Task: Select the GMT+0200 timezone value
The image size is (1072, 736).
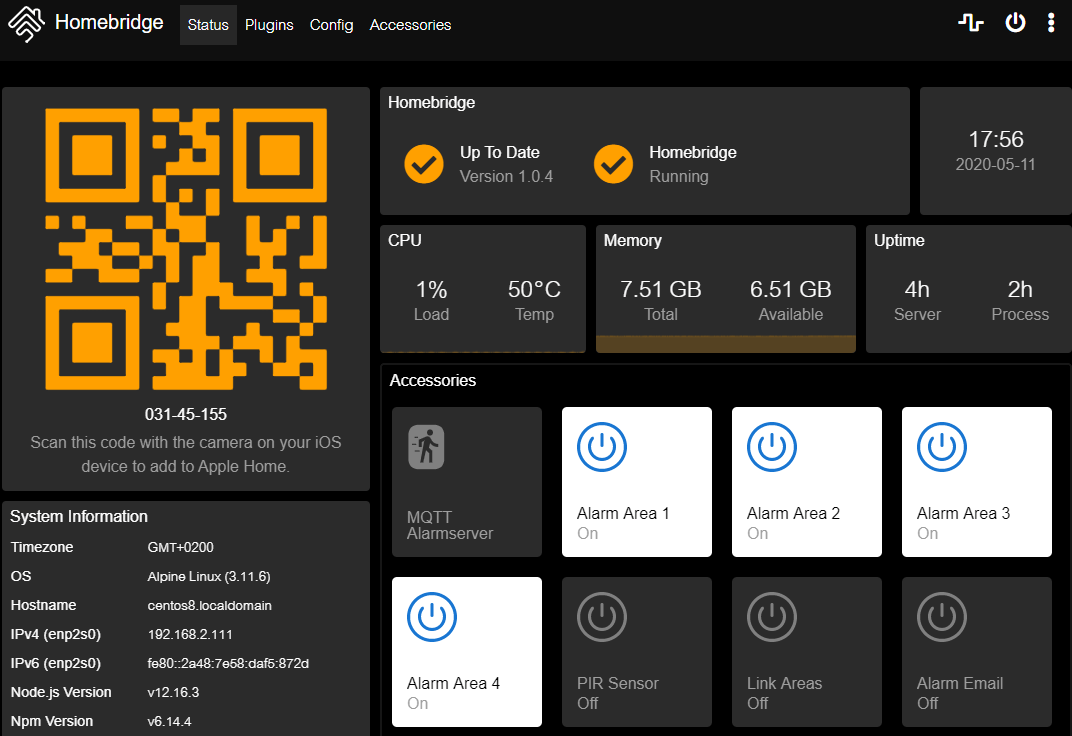Action: point(180,547)
